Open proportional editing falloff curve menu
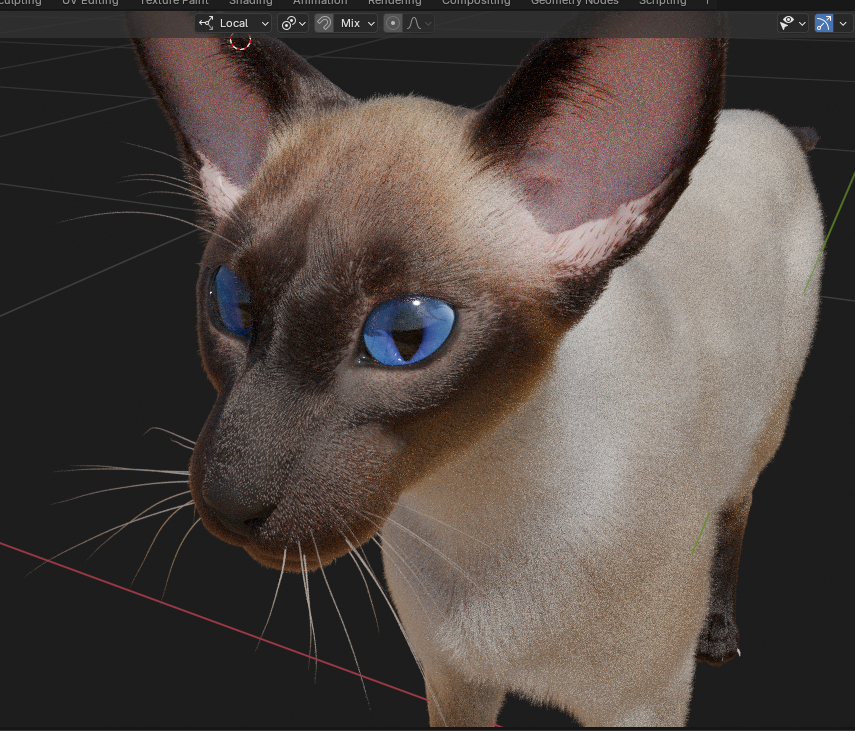855x731 pixels. pos(419,23)
